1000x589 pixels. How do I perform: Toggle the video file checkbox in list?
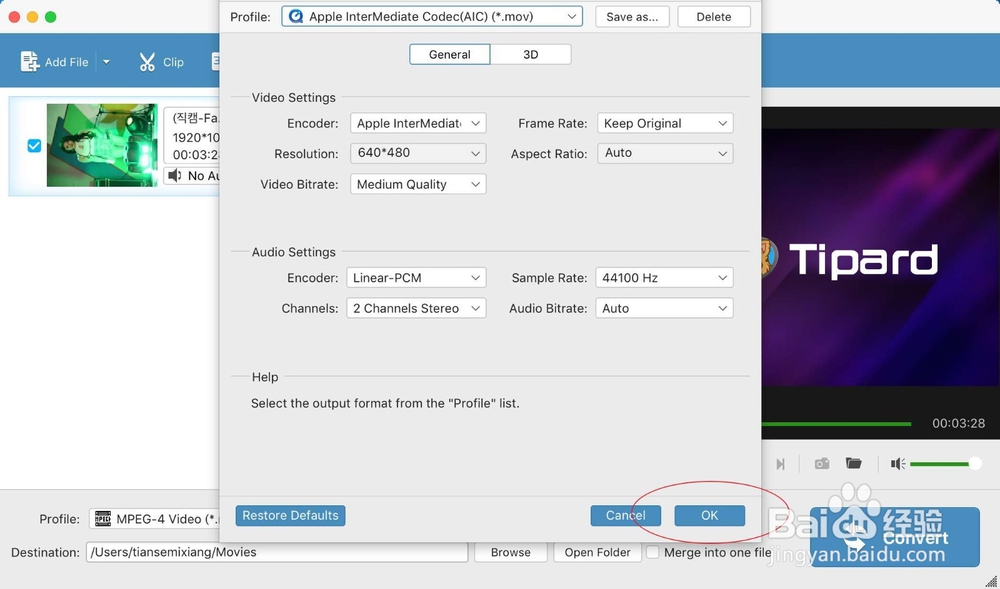(34, 146)
